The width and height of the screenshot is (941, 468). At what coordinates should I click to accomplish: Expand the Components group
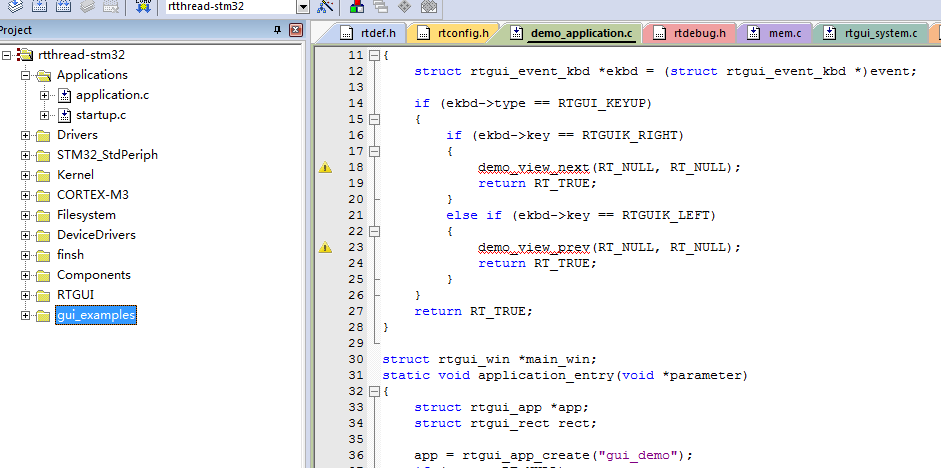point(25,275)
